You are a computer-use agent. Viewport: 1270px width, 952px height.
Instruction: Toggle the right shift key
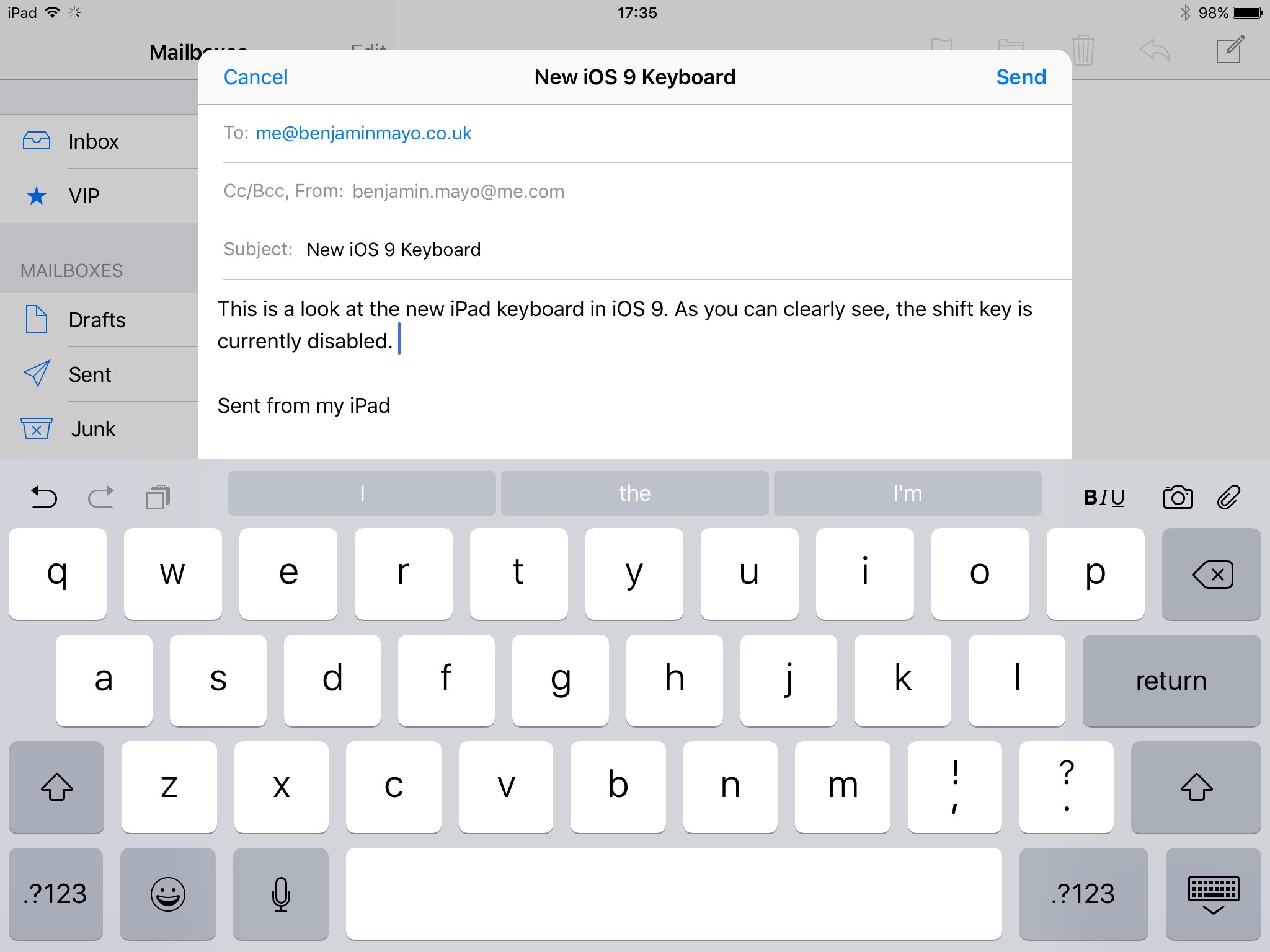coord(1196,787)
